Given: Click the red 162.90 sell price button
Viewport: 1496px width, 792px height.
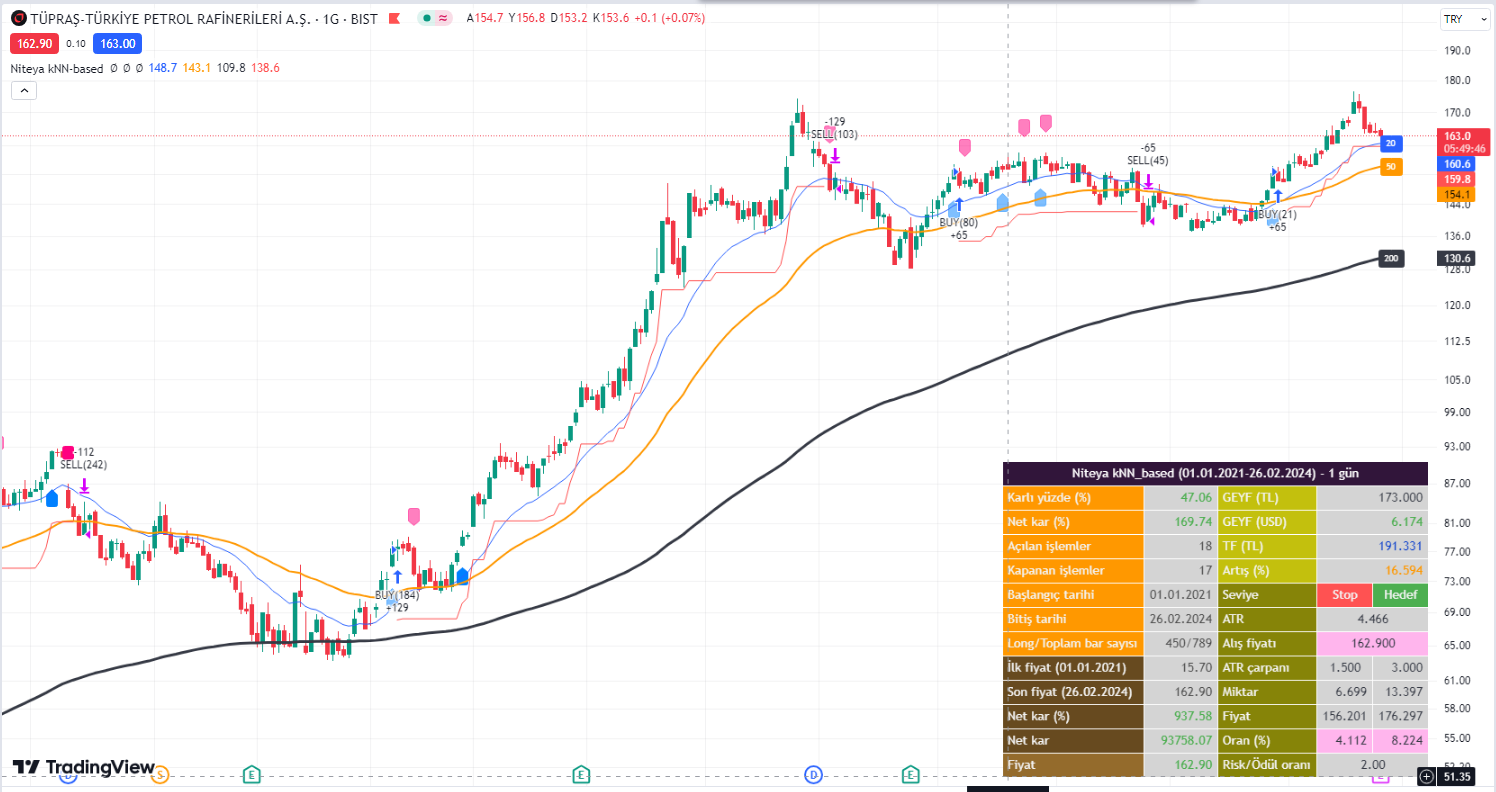Looking at the screenshot, I should click(x=34, y=43).
